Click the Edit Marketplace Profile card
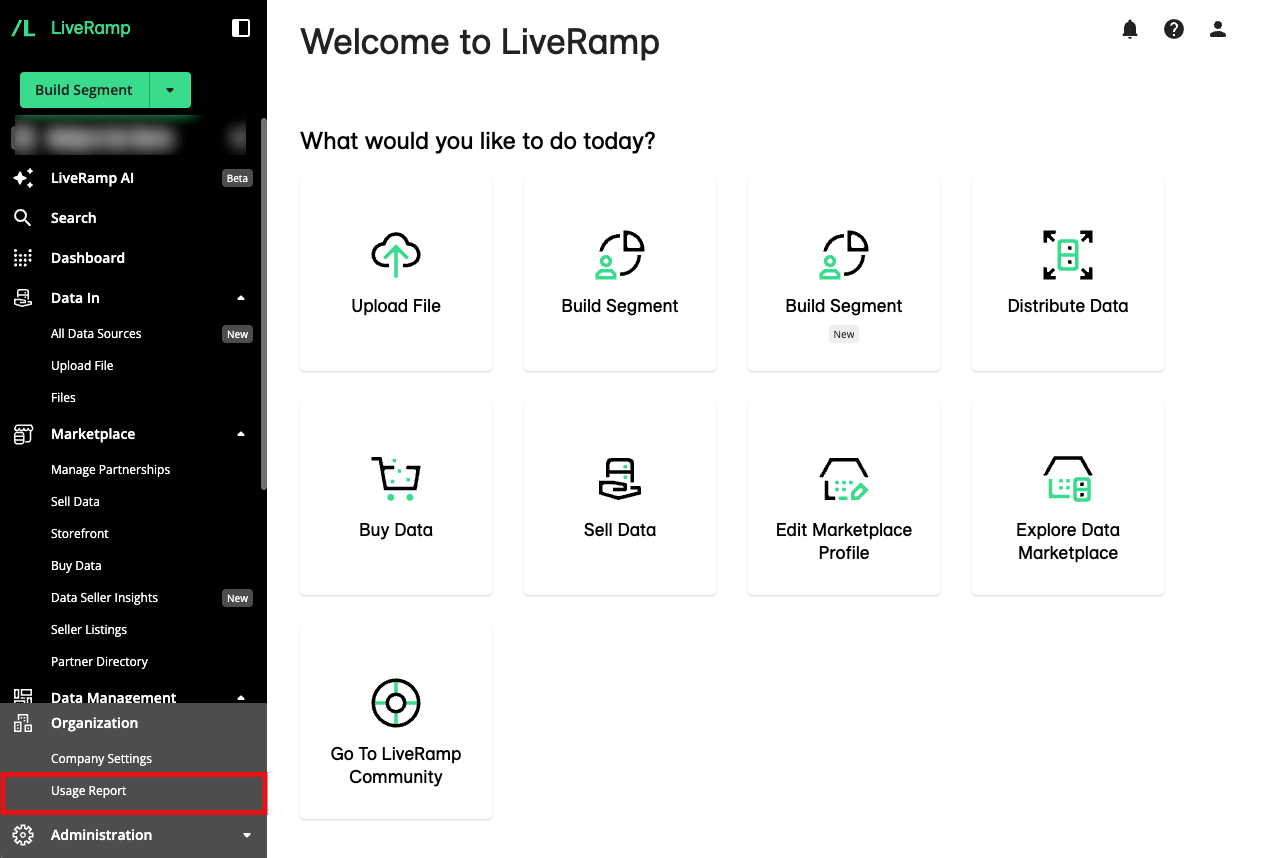Image resolution: width=1264 pixels, height=858 pixels. coord(843,499)
